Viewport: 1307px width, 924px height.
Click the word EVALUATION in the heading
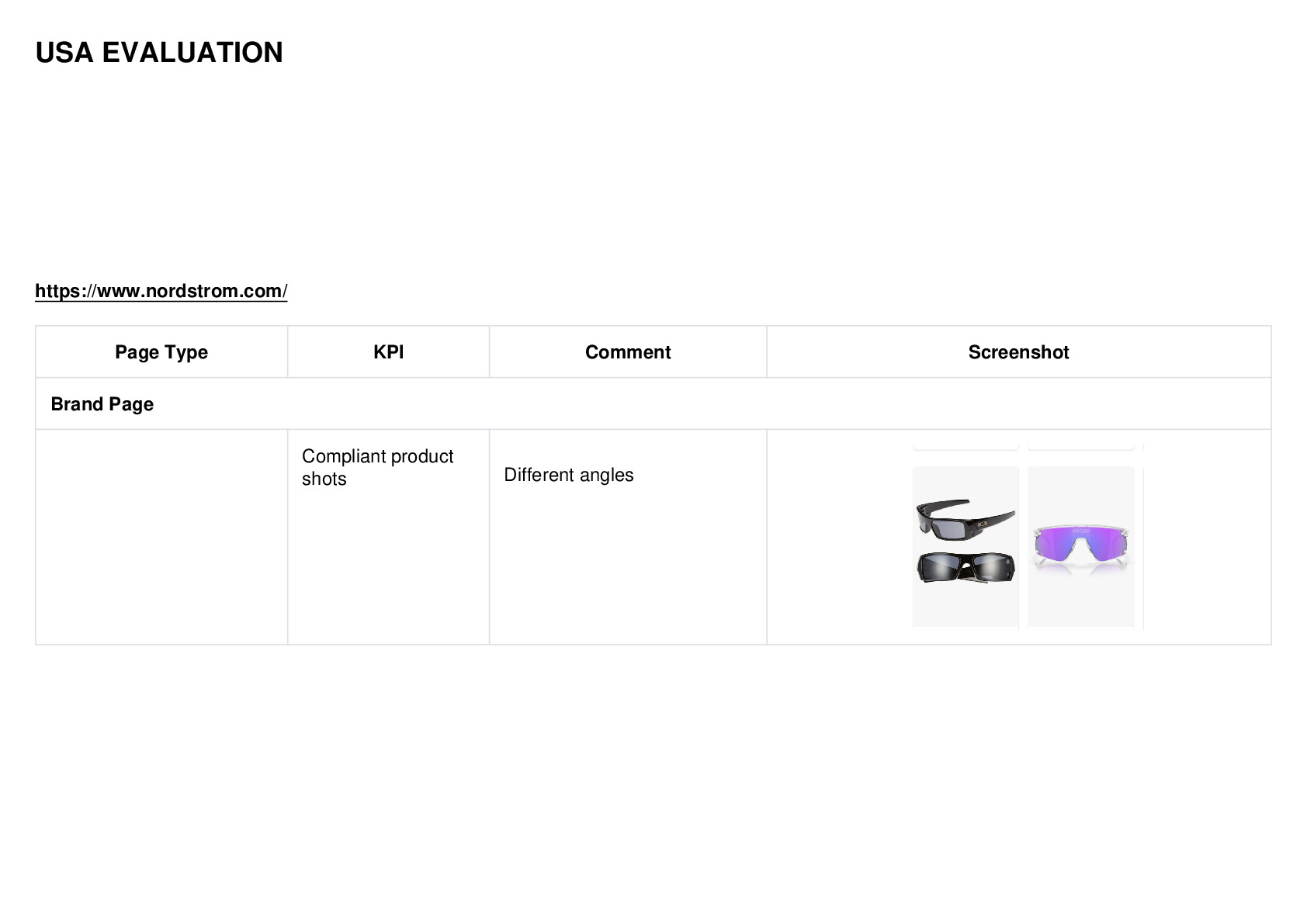[x=192, y=53]
